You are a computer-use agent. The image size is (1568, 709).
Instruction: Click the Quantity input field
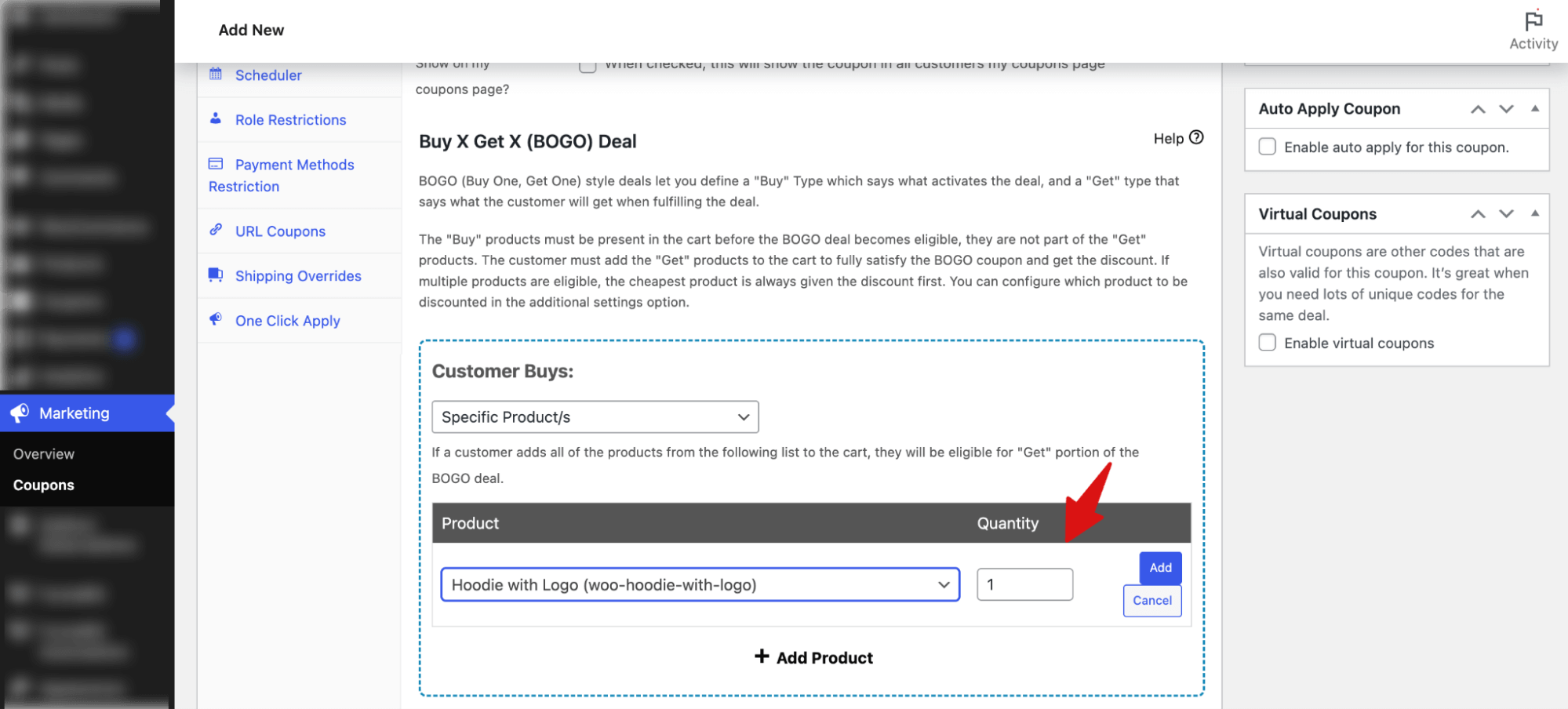tap(1024, 585)
